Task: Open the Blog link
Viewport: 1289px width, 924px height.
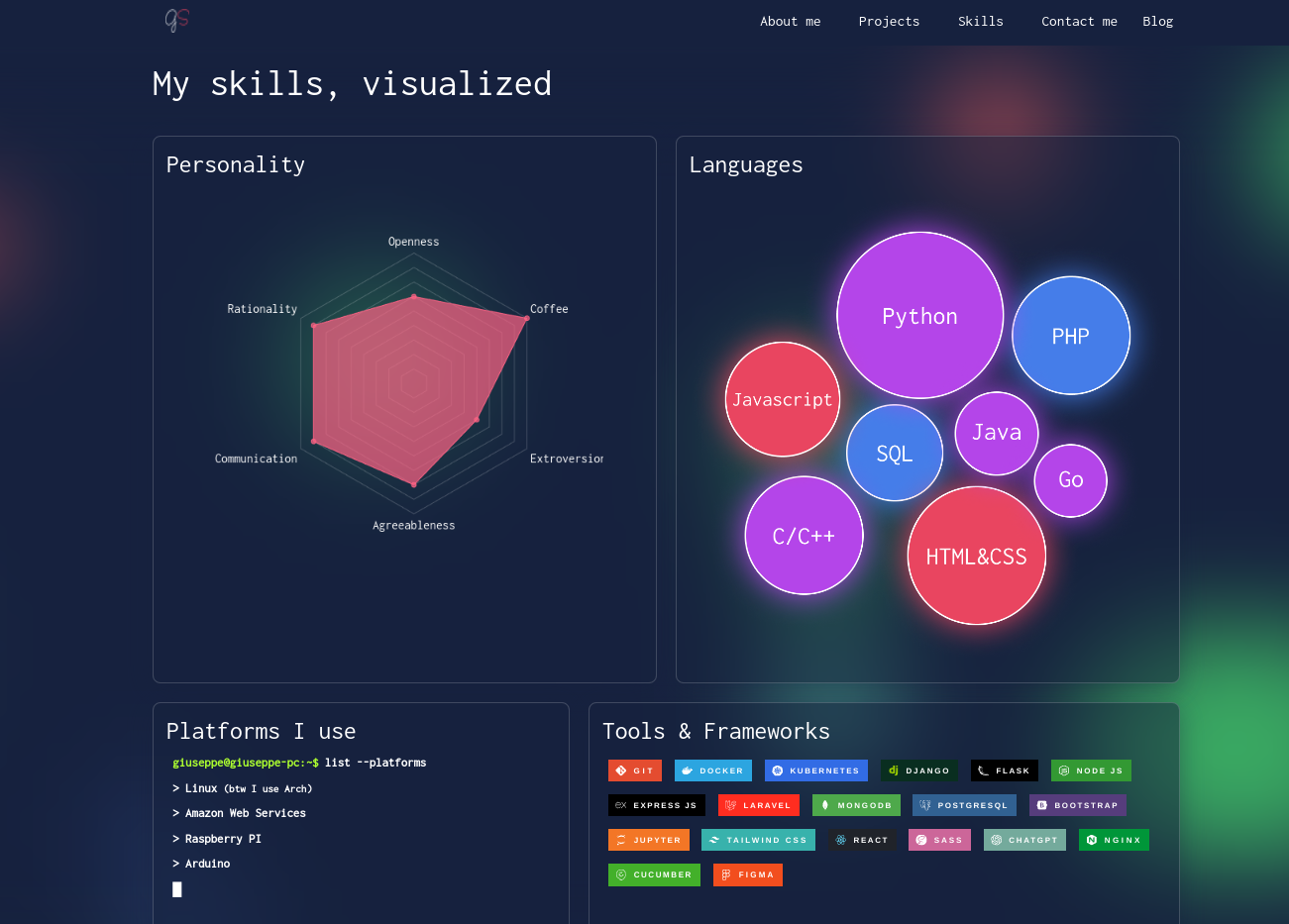Action: [x=1157, y=22]
